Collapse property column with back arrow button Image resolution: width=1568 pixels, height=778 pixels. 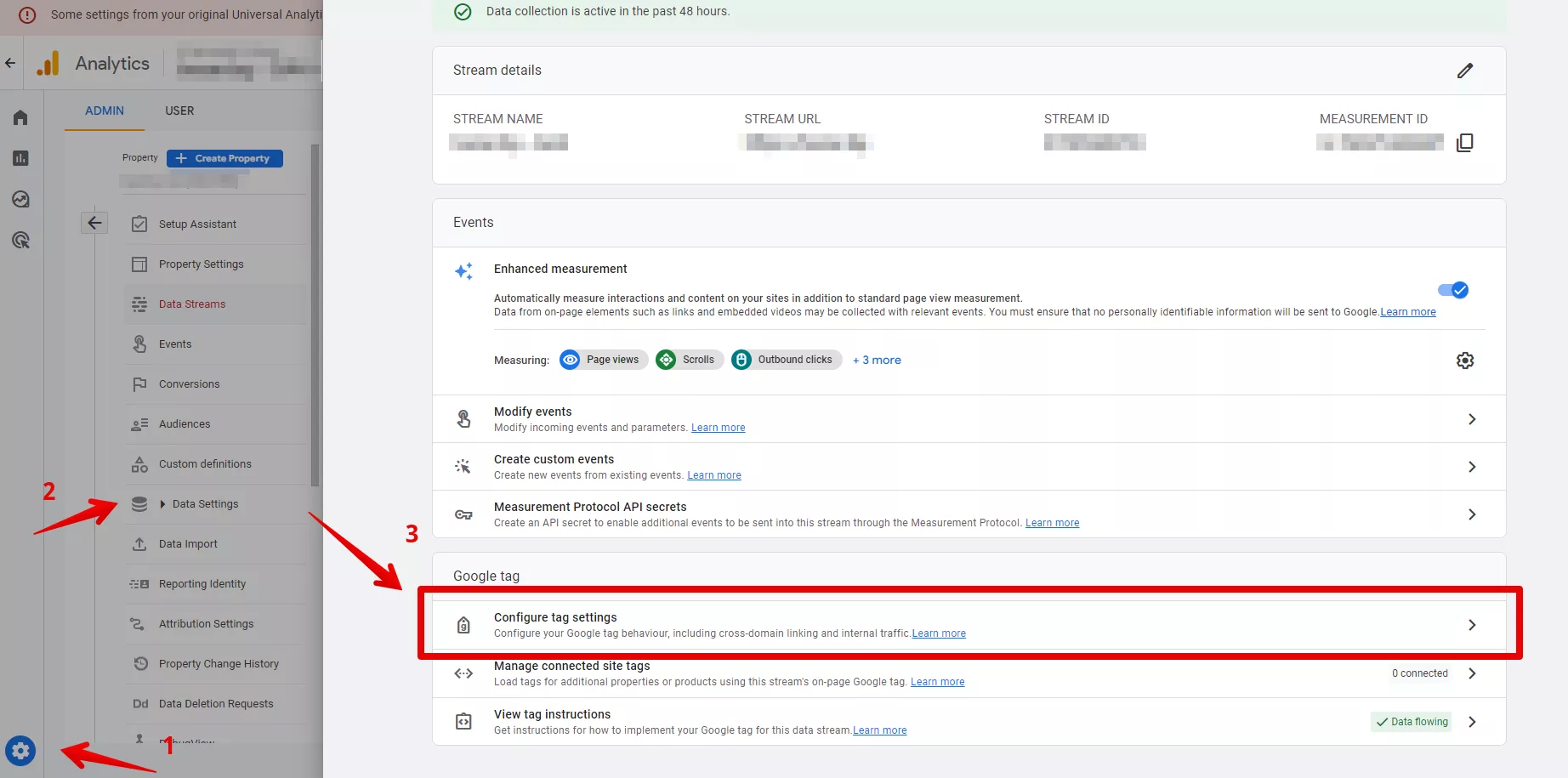tap(94, 223)
